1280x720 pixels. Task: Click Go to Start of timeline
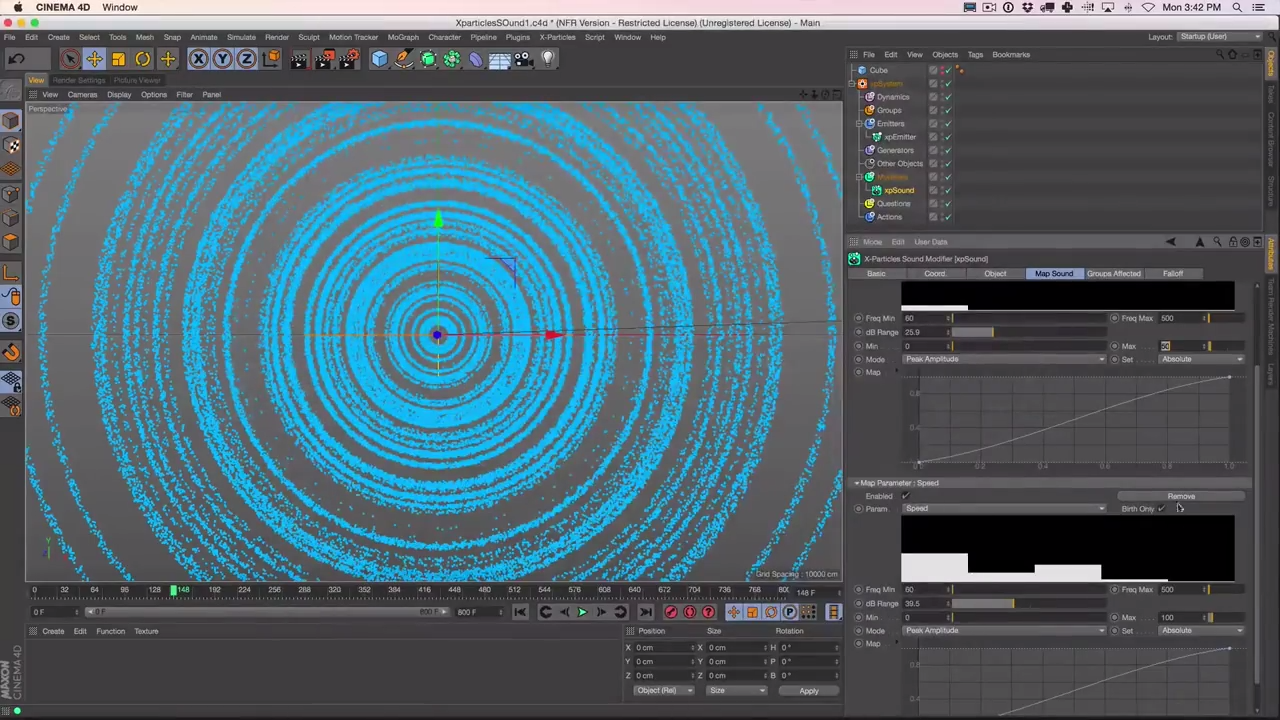520,612
